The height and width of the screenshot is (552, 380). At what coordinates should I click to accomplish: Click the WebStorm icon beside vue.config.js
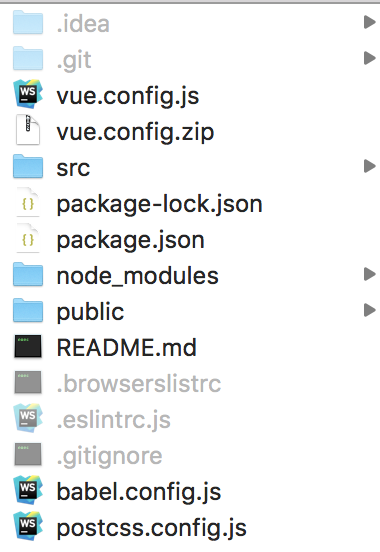point(28,94)
